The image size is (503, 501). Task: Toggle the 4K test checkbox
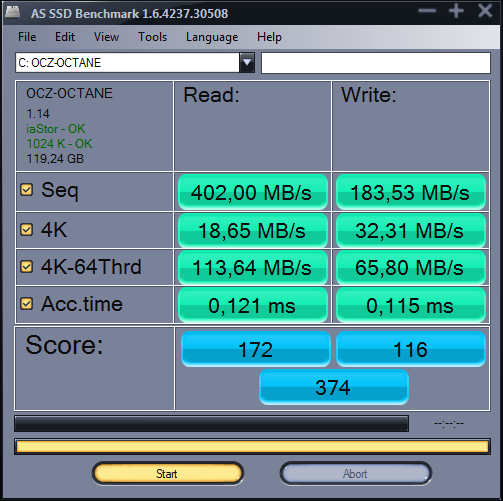click(27, 230)
